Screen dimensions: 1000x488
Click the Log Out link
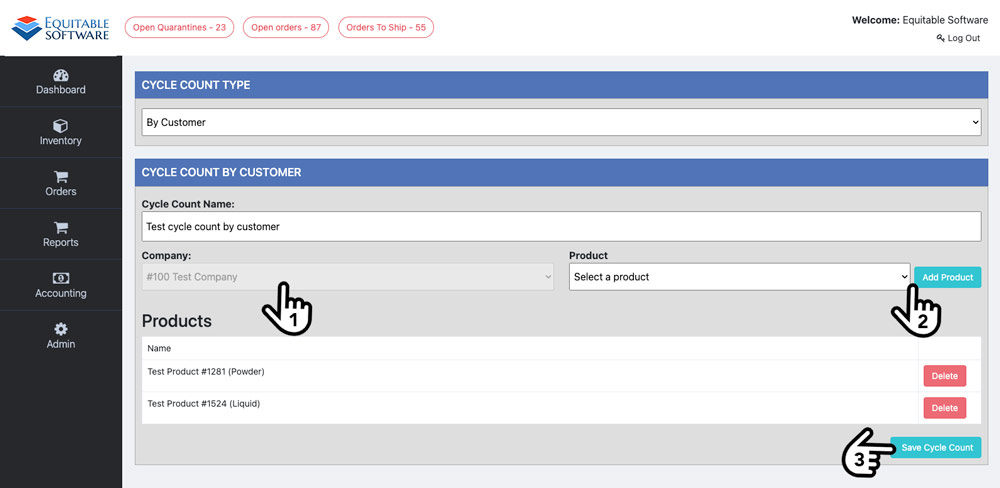point(964,38)
